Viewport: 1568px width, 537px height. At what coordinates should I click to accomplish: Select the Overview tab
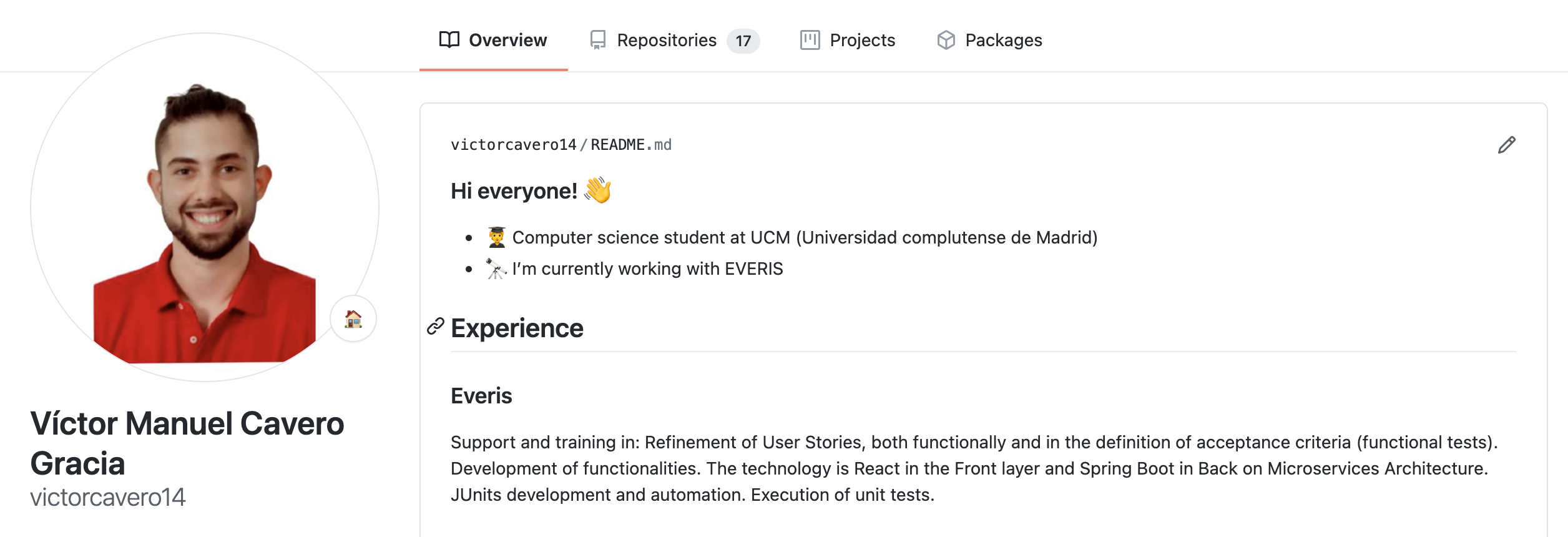click(493, 40)
